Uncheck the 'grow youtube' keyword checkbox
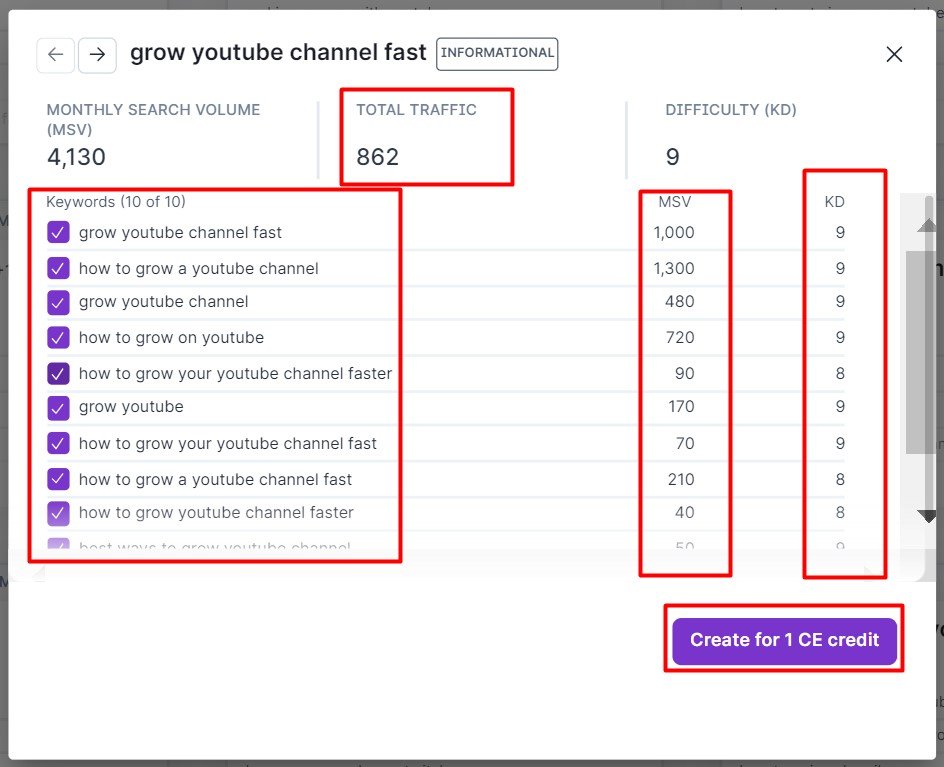Image resolution: width=944 pixels, height=767 pixels. click(58, 407)
